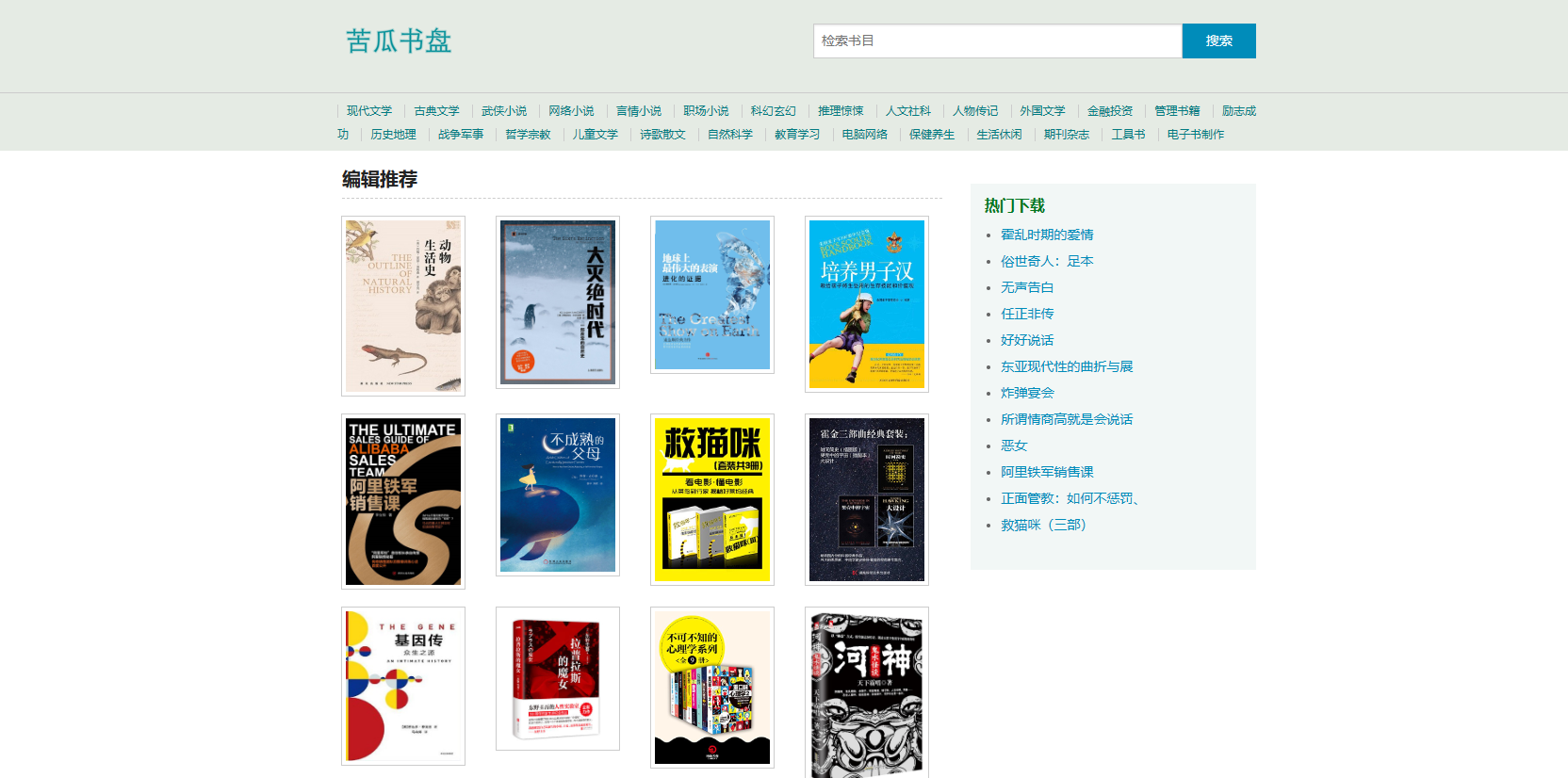Open the 历史地理 category
Image resolution: width=1568 pixels, height=778 pixels.
[394, 135]
